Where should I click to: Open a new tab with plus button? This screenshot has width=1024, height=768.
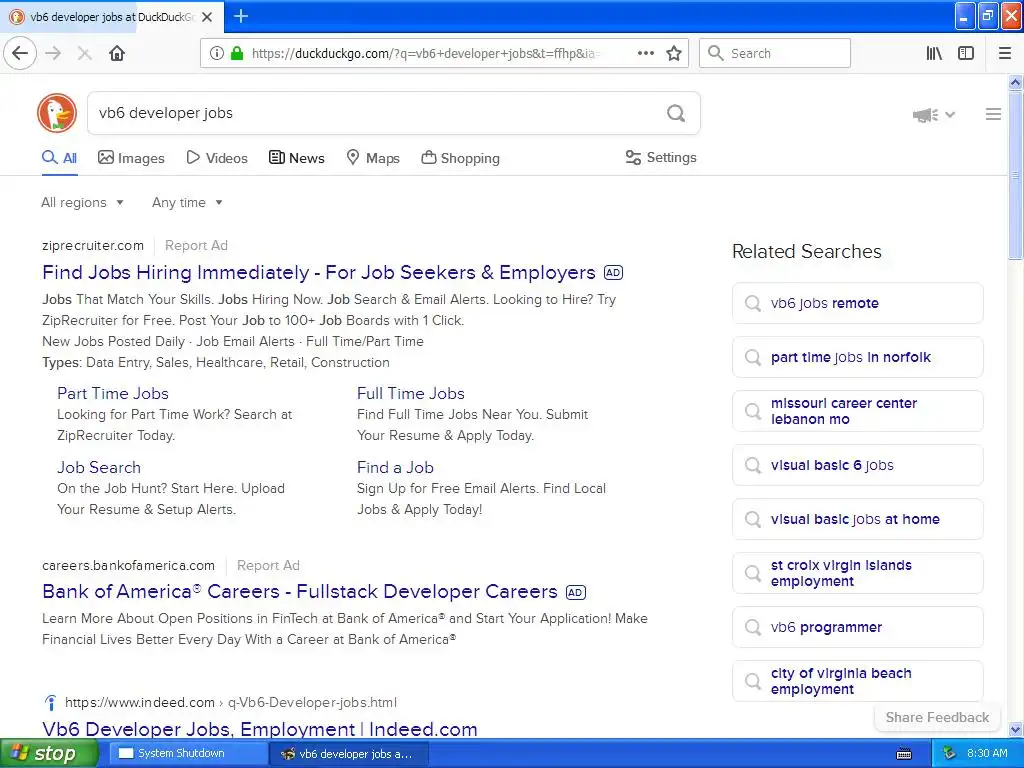click(x=241, y=16)
